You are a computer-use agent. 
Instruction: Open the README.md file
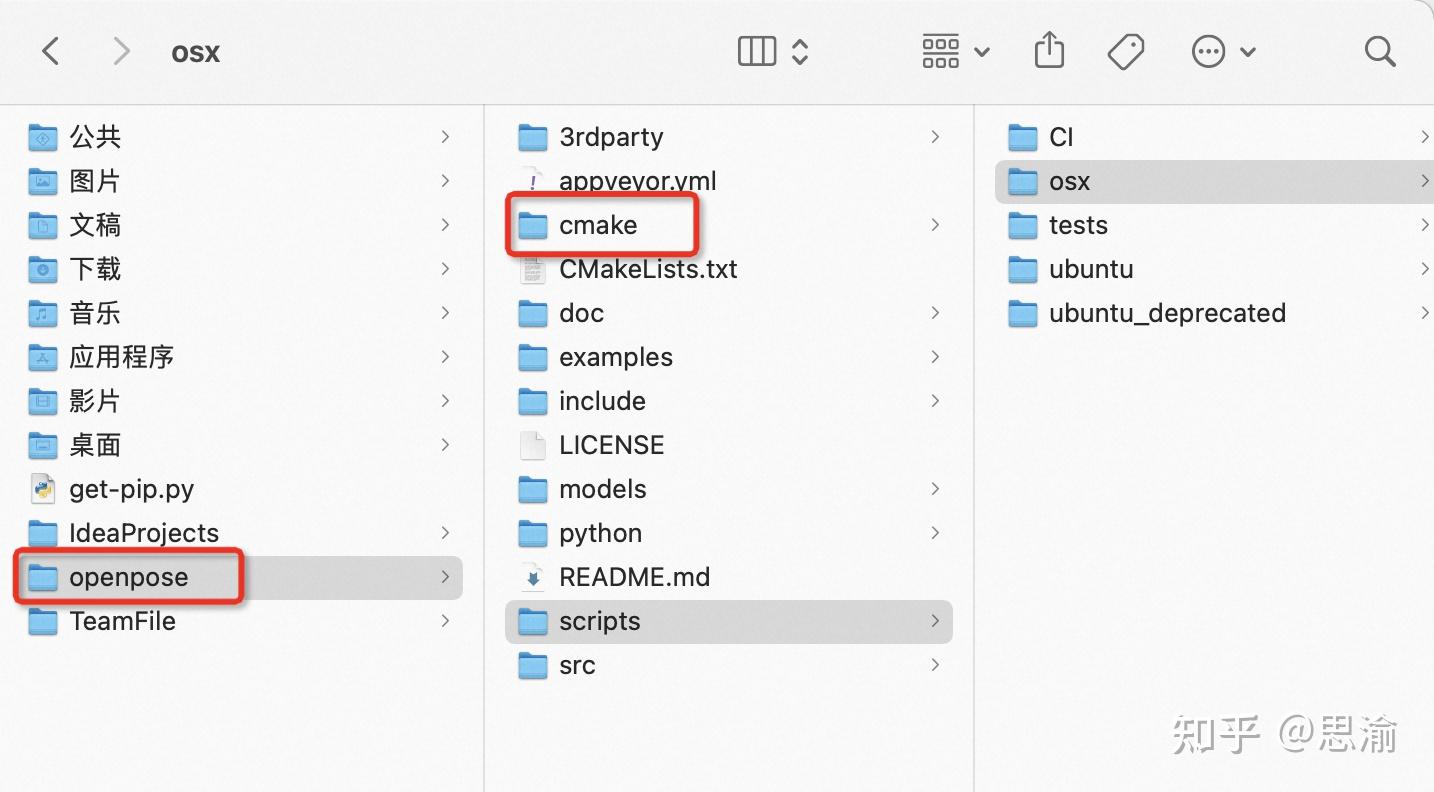(x=633, y=577)
